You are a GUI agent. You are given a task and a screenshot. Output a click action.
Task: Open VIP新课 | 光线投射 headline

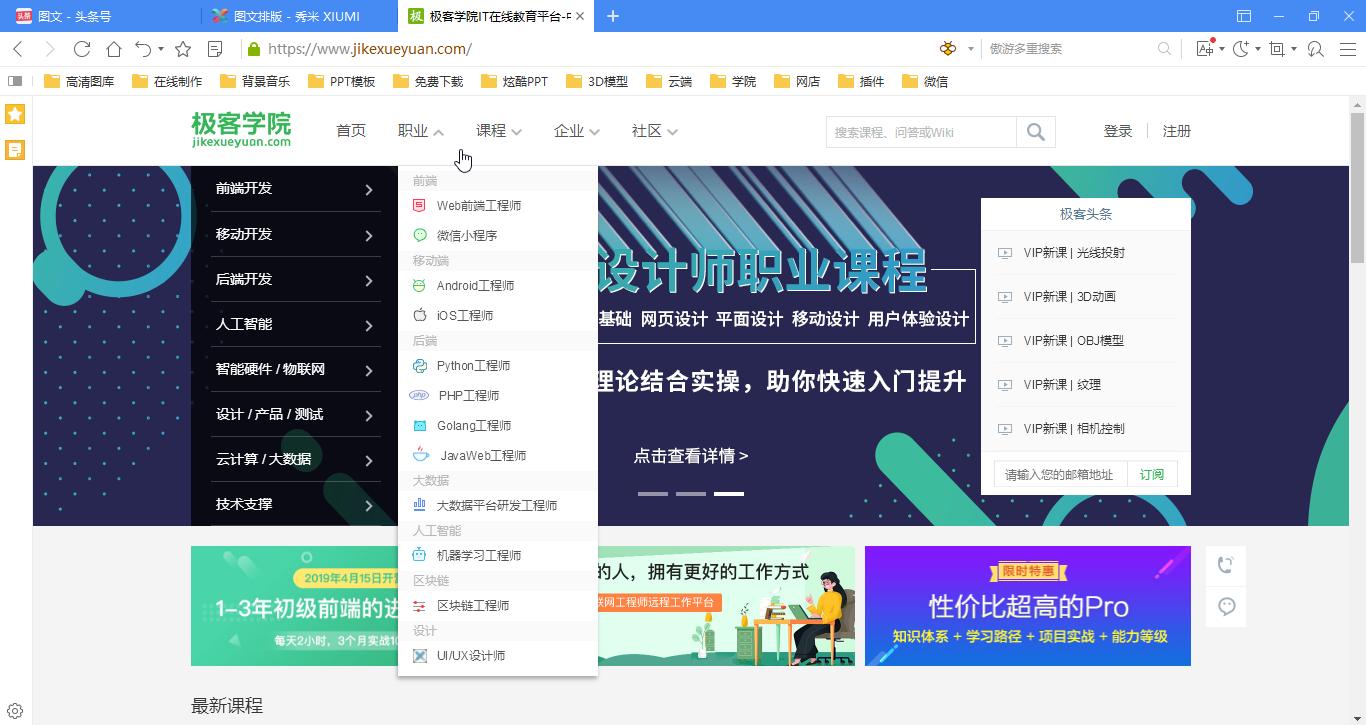1074,253
